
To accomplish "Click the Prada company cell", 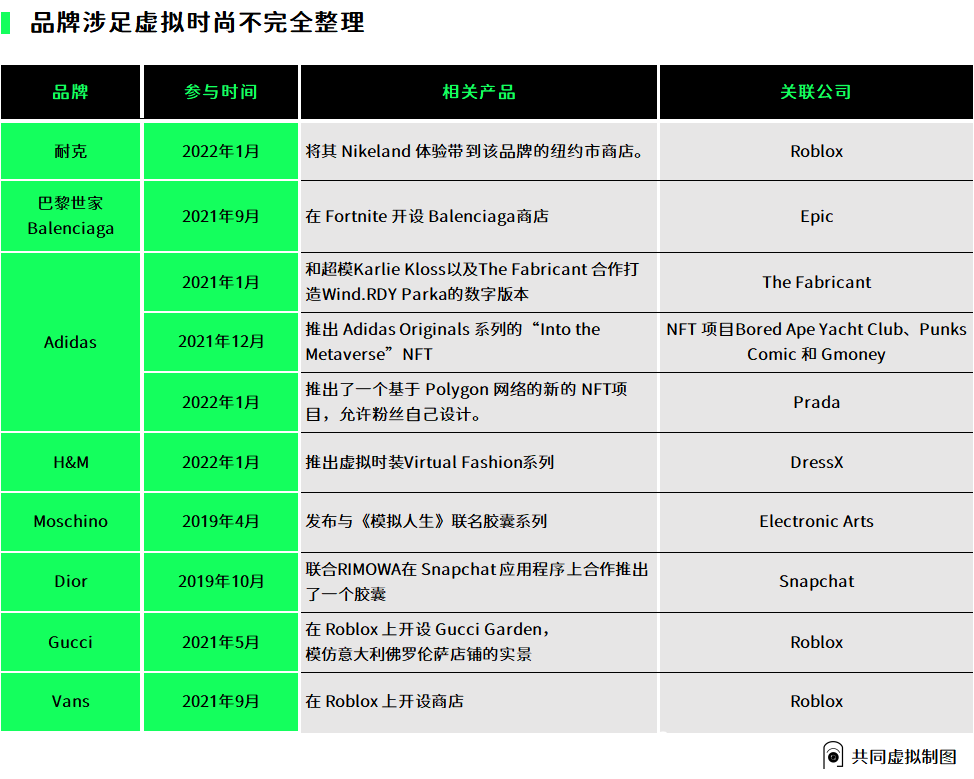I will 816,402.
